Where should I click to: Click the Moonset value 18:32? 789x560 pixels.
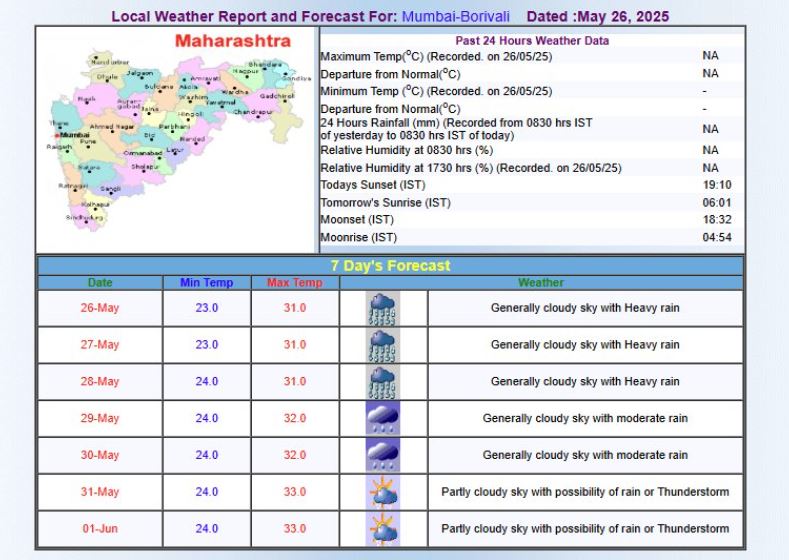(x=717, y=220)
